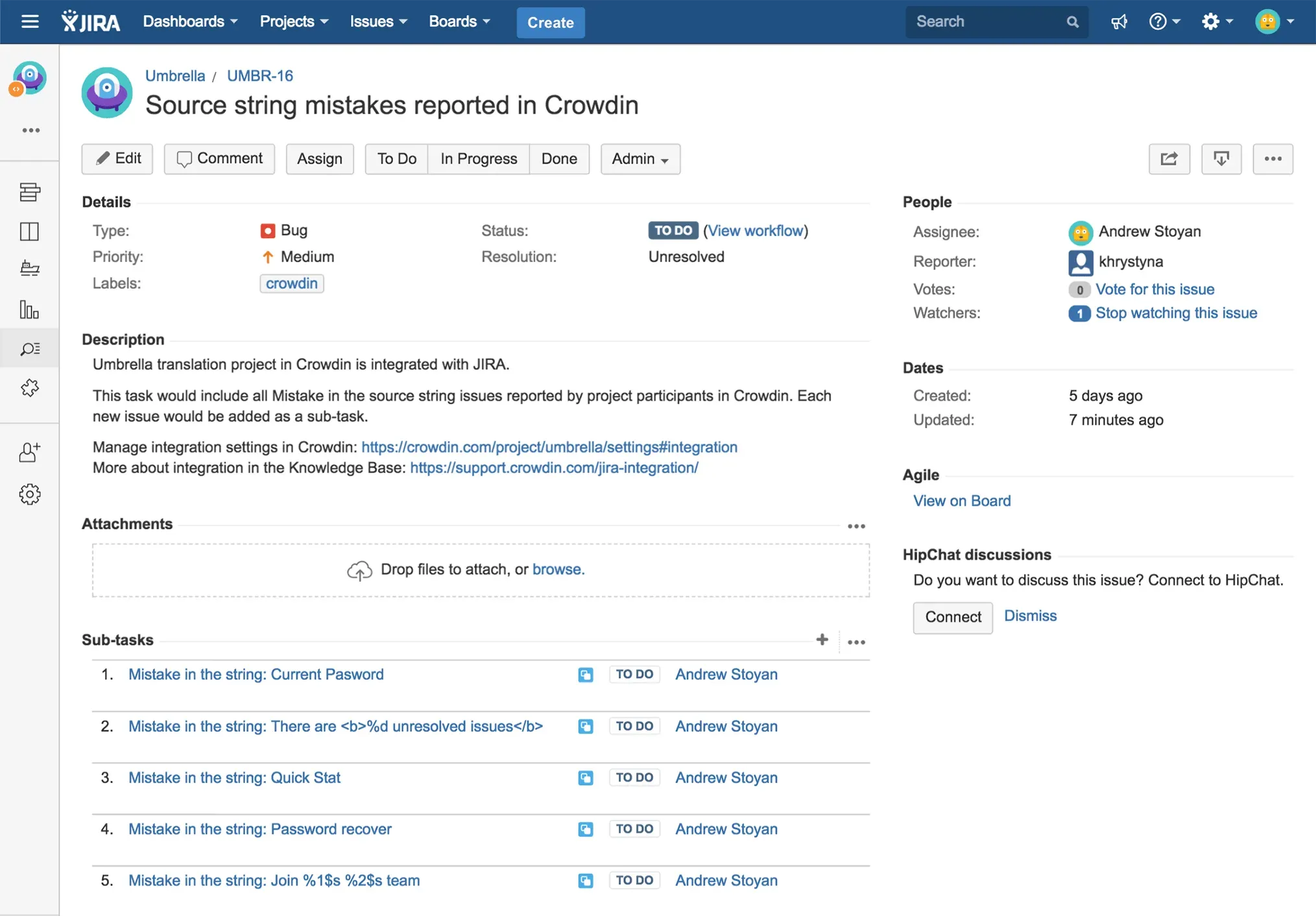1316x916 pixels.
Task: Open the issue more-actions ellipsis button
Action: [1273, 159]
